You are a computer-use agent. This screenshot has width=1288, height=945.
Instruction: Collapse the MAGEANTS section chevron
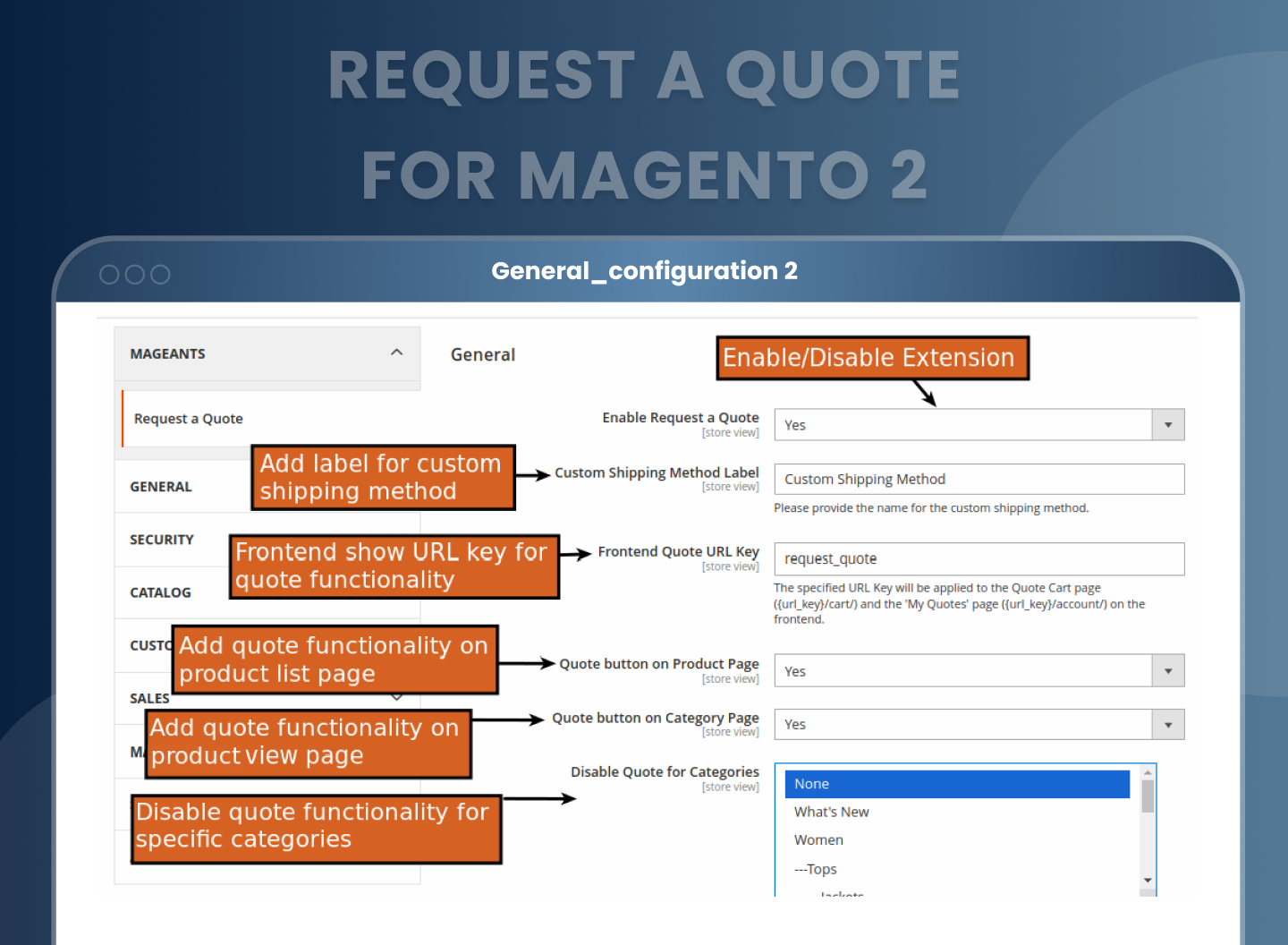click(x=396, y=353)
